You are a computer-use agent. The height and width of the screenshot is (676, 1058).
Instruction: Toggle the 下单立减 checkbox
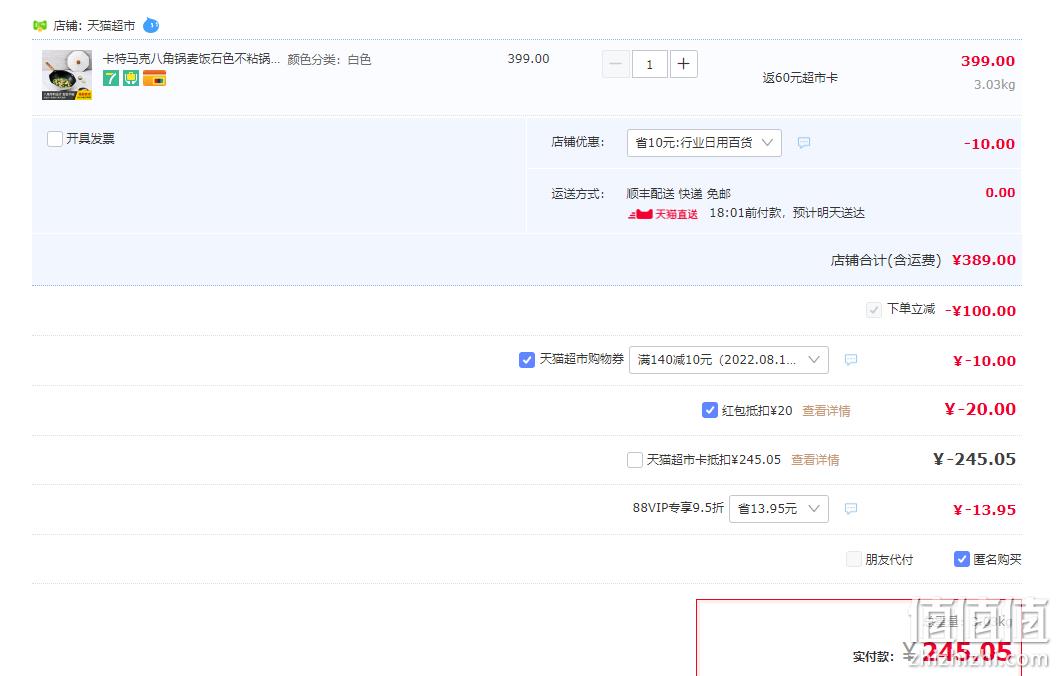coord(874,310)
